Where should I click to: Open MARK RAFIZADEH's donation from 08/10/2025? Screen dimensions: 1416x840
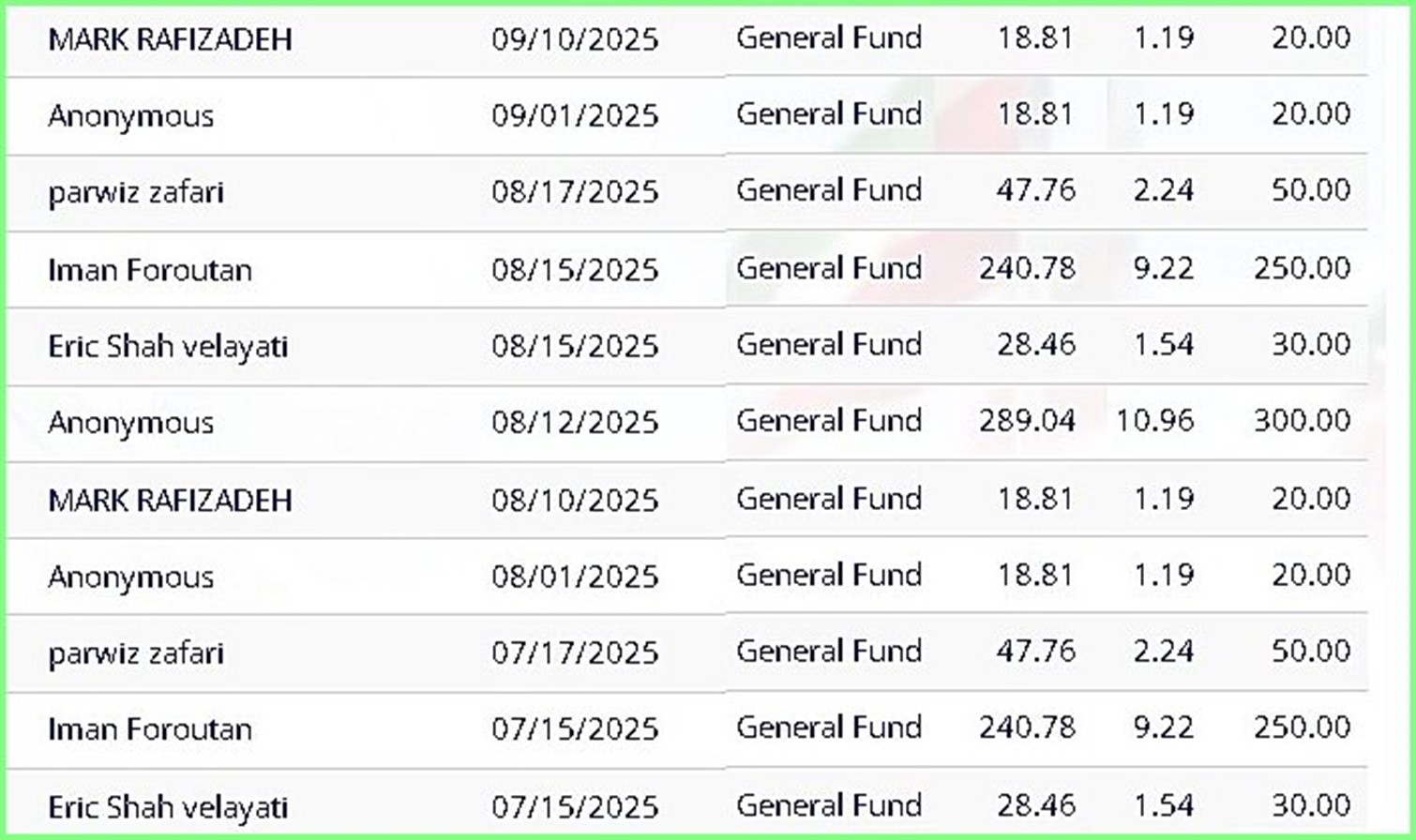pos(170,500)
